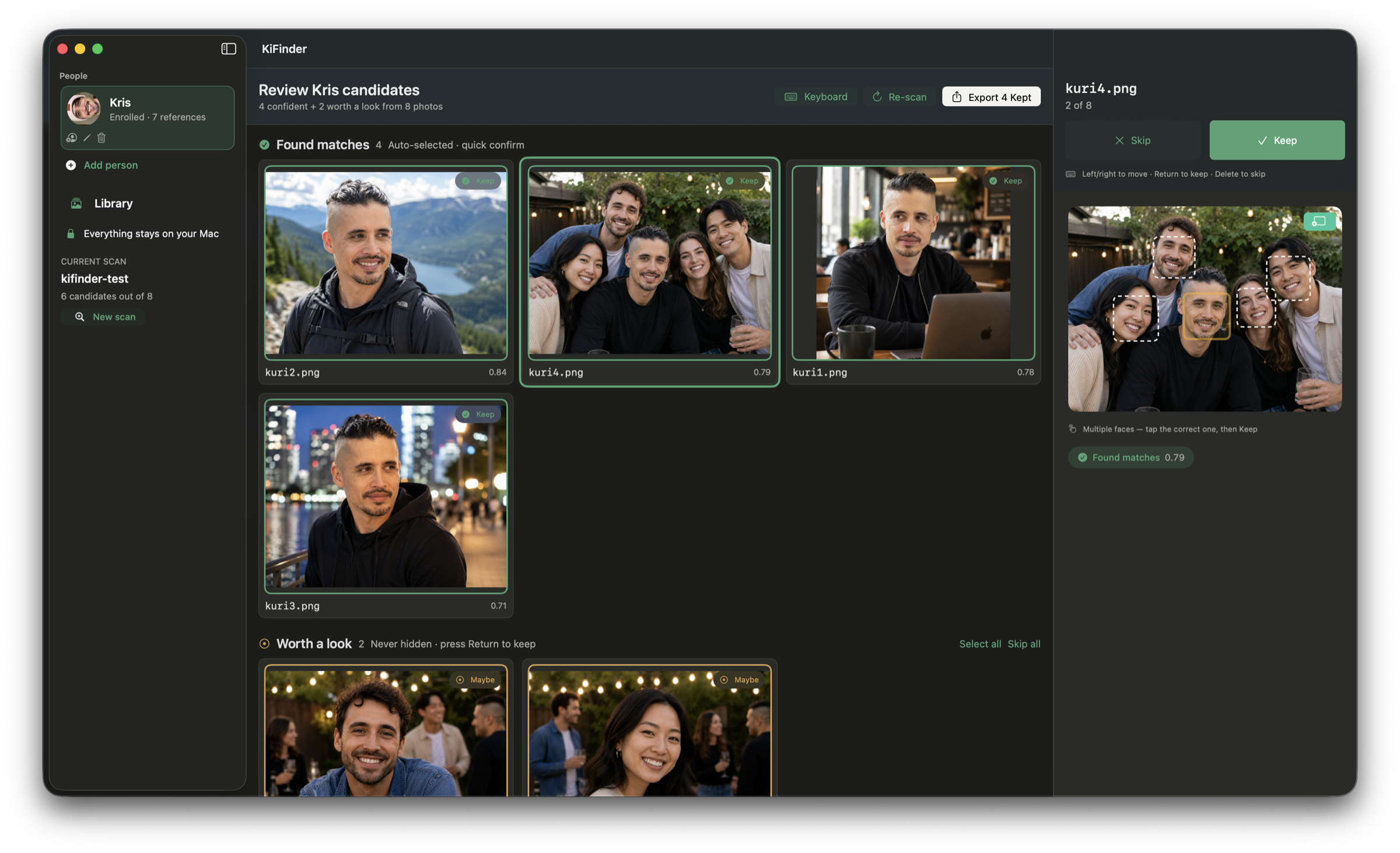This screenshot has width=1400, height=853.
Task: Start a New scan
Action: [103, 317]
